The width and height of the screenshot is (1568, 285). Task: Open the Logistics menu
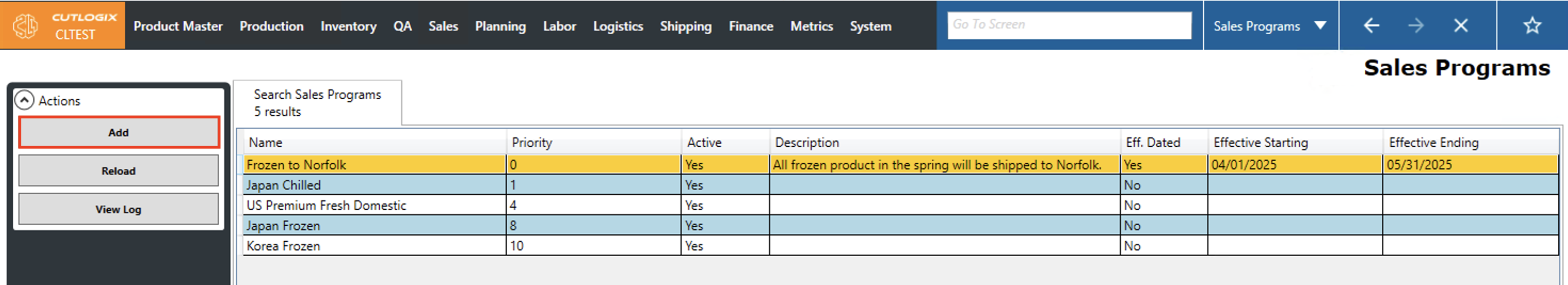[618, 26]
